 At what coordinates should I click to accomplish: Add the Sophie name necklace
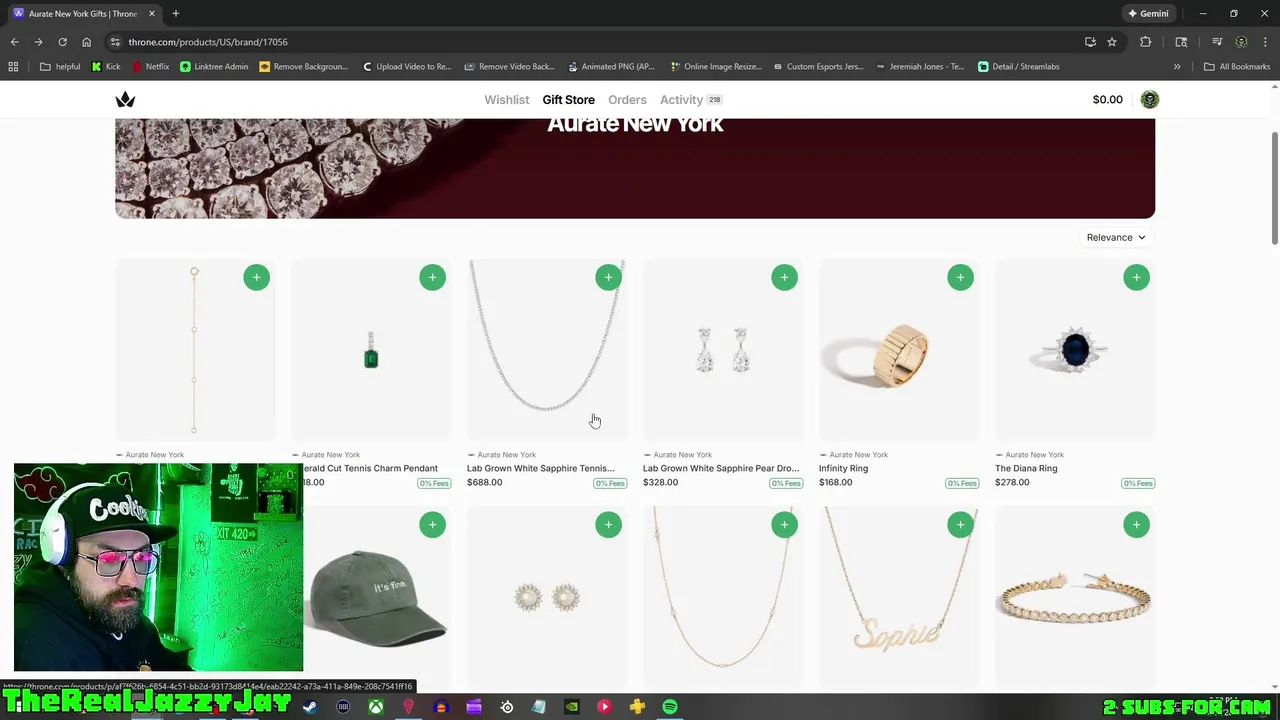[x=960, y=524]
